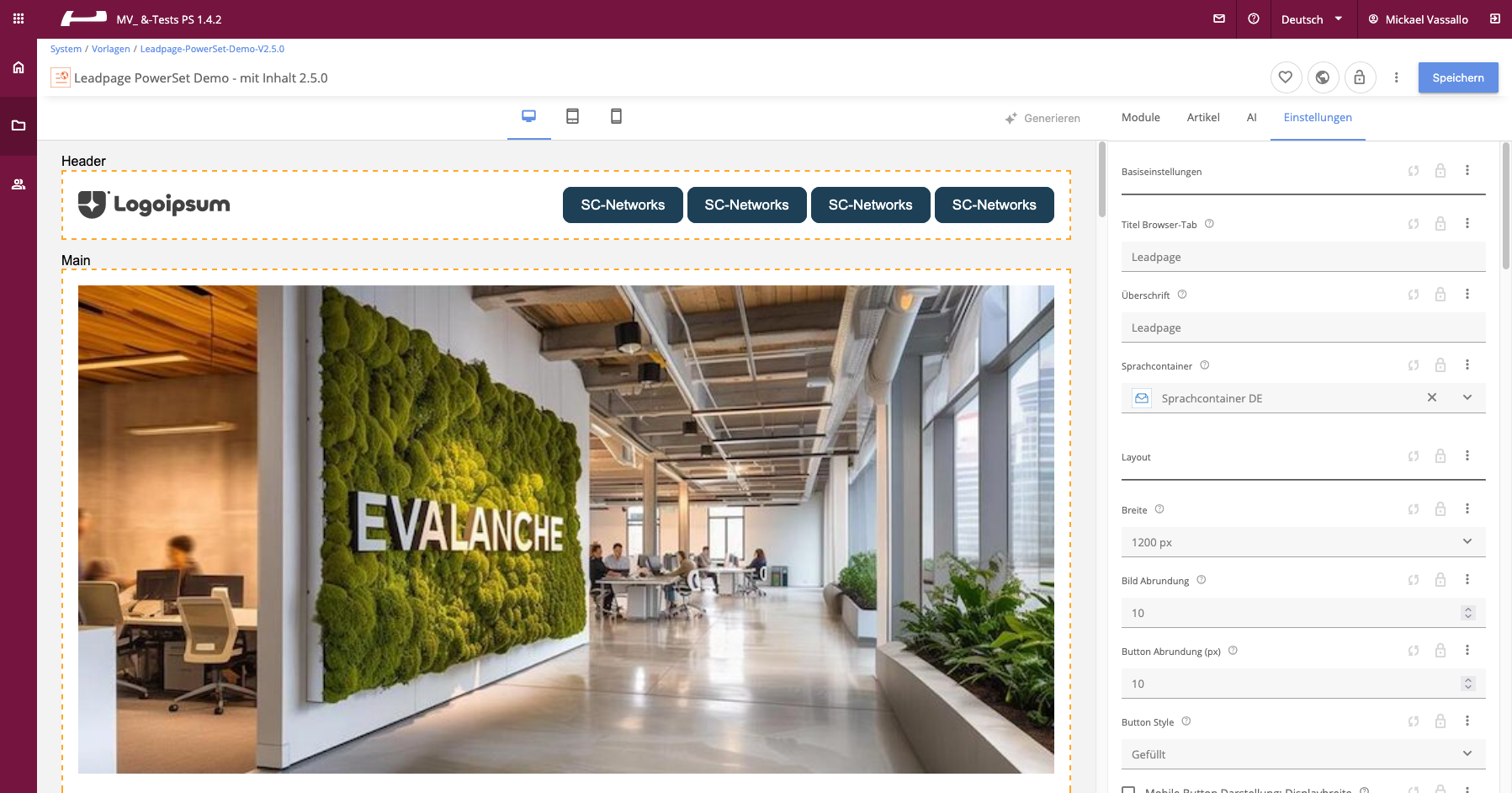Open the app grid launcher icon
The image size is (1512, 793).
19,19
